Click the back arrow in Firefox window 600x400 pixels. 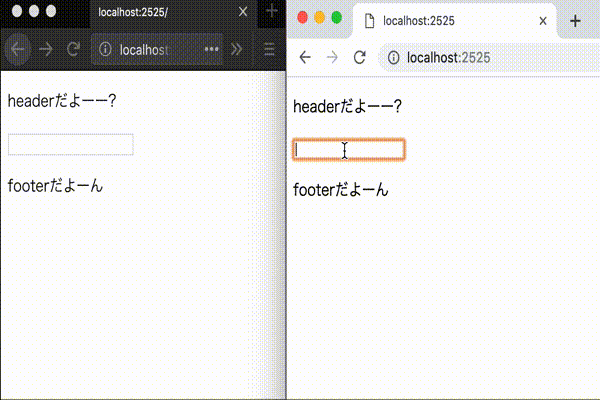17,49
